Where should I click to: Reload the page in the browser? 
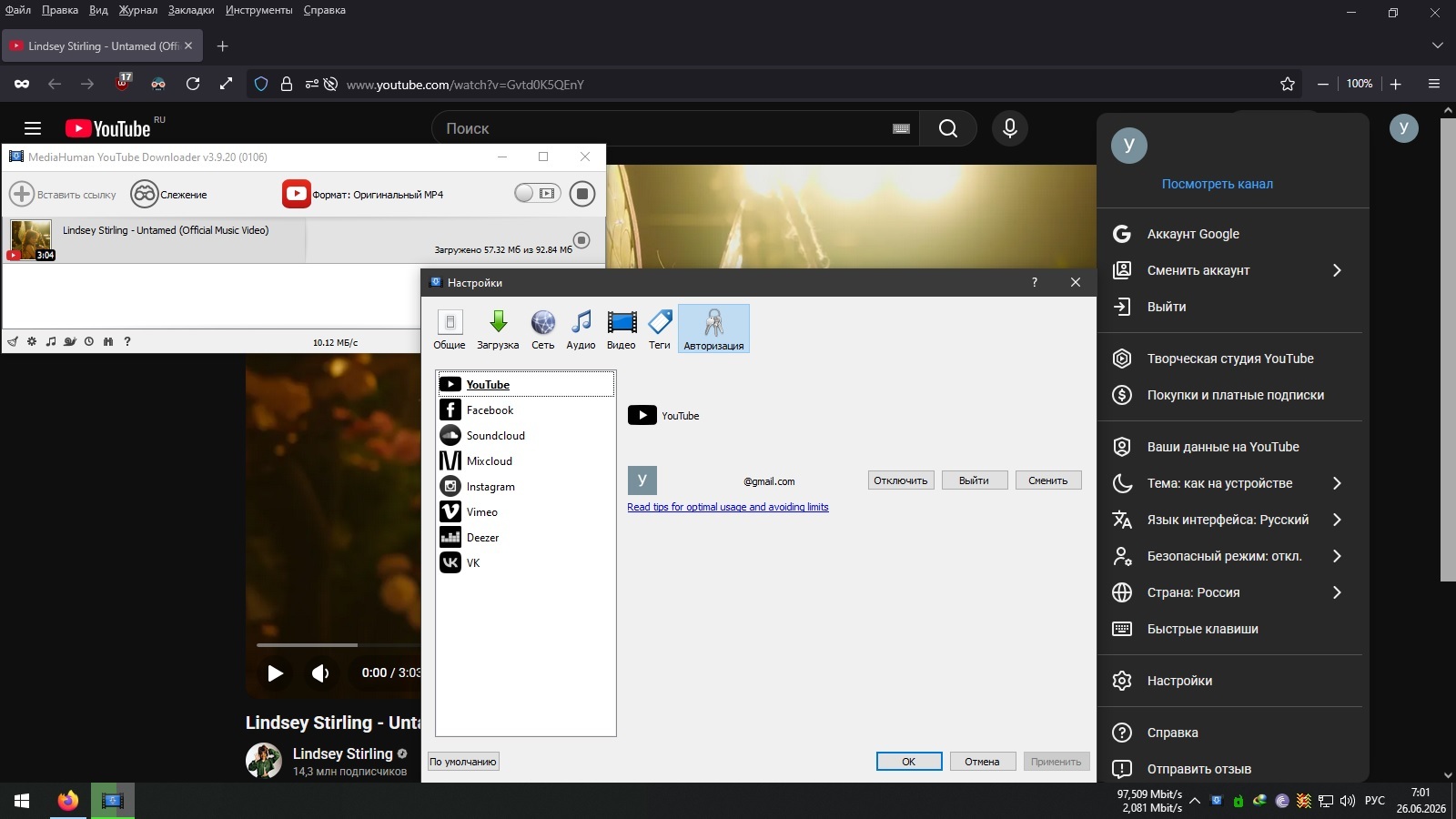(x=193, y=84)
